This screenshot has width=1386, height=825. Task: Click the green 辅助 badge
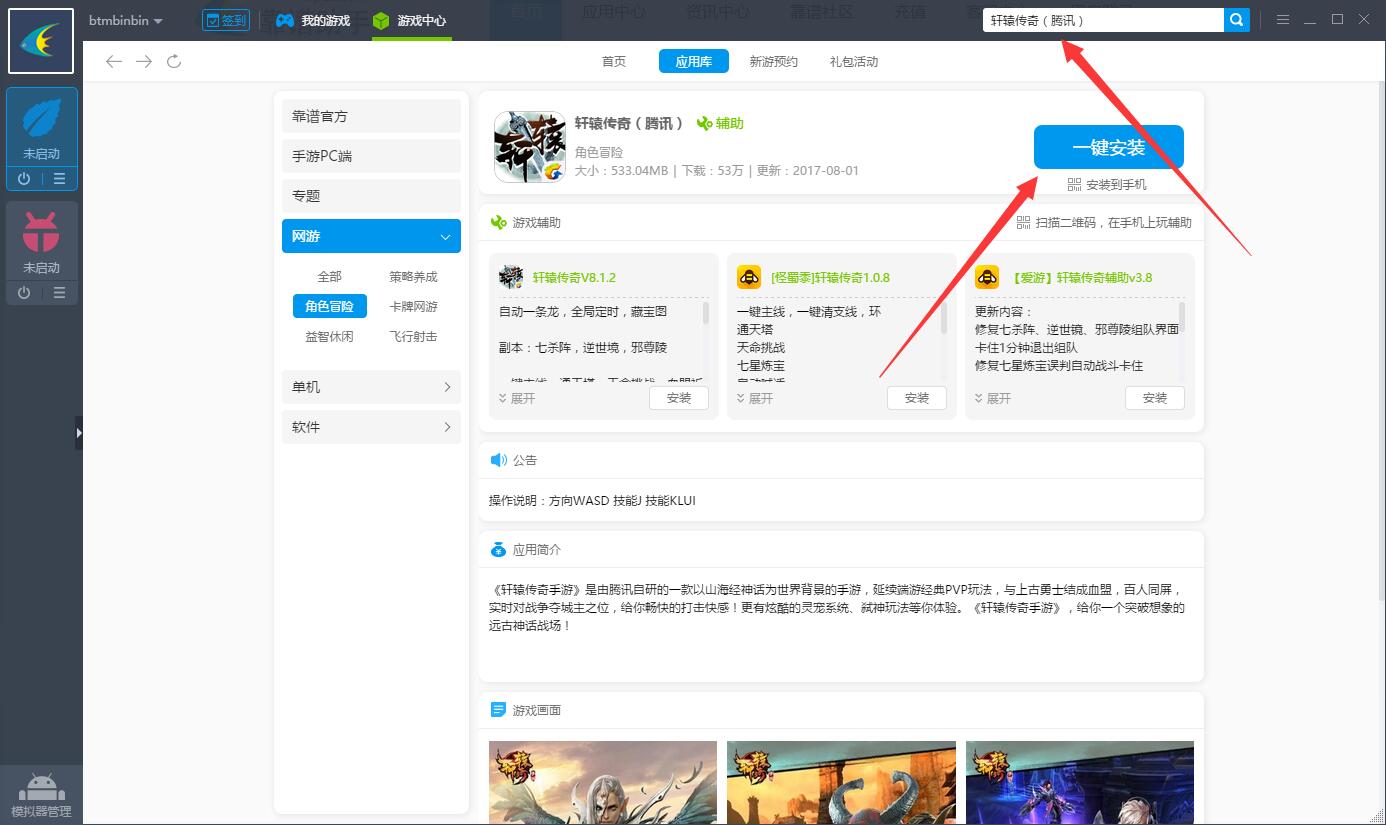[x=720, y=123]
